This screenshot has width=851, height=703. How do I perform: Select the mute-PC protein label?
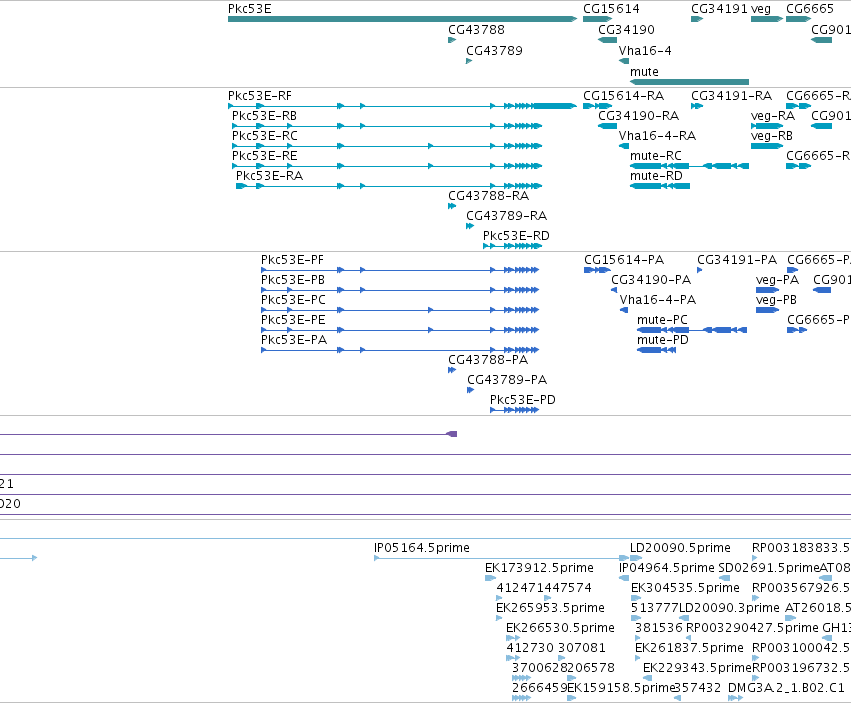[662, 320]
